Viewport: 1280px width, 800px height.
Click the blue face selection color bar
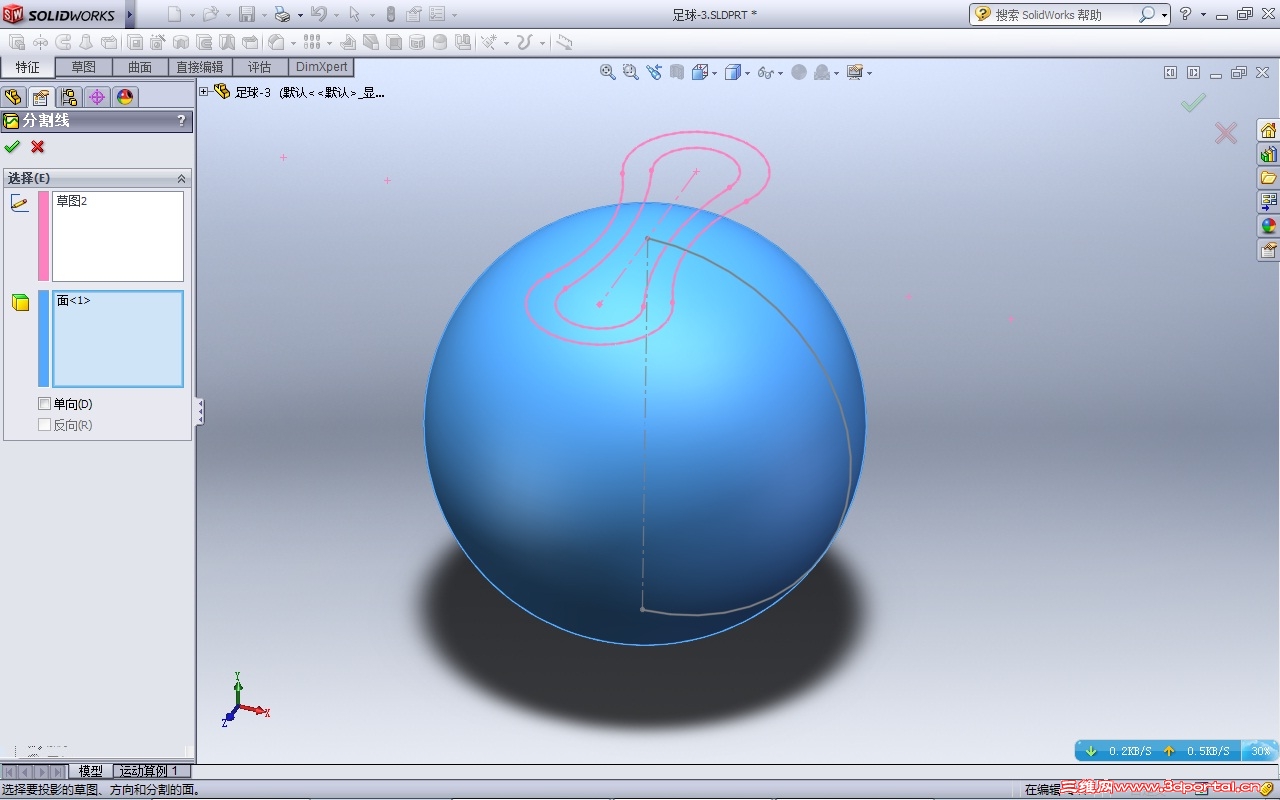point(43,339)
